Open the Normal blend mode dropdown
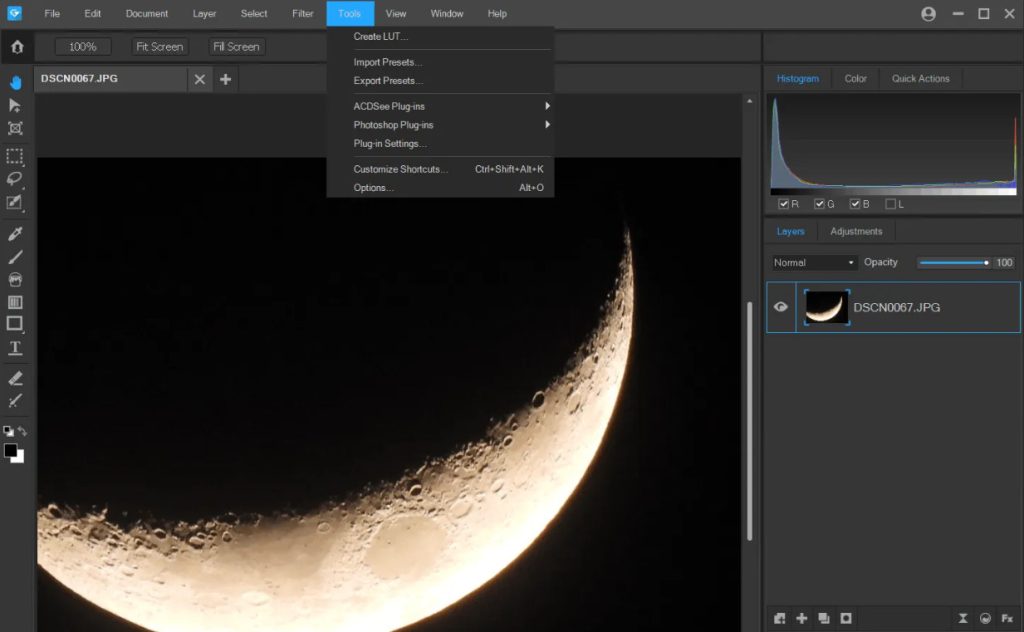This screenshot has width=1024, height=632. [x=813, y=262]
